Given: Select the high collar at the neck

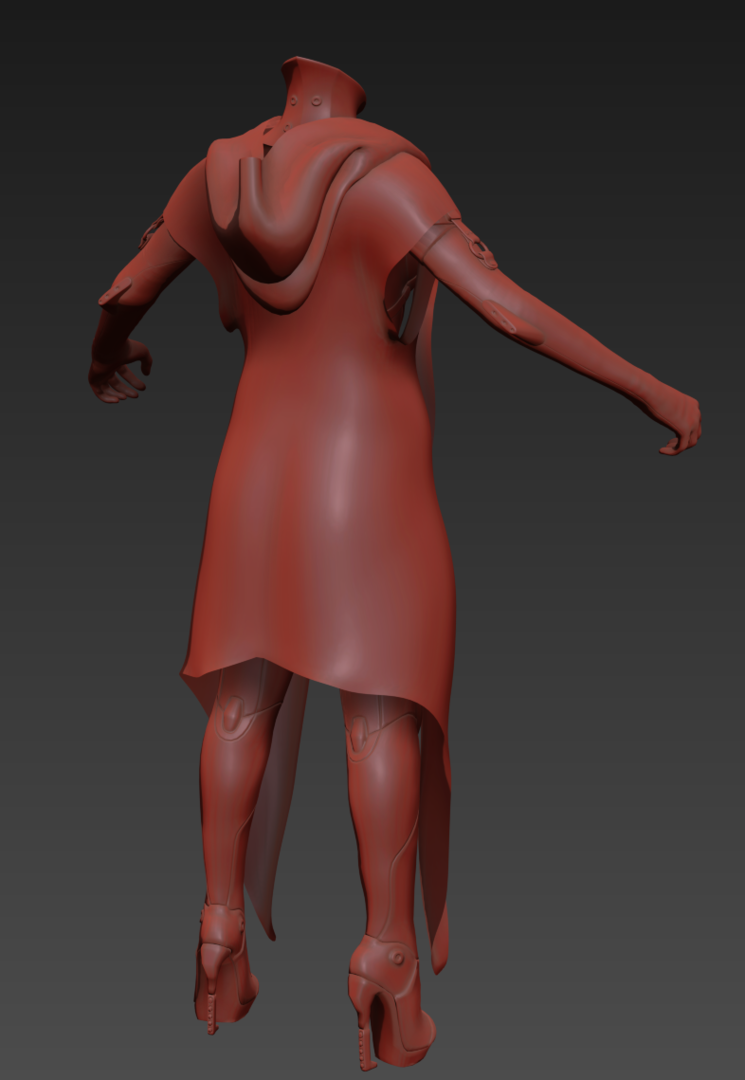Looking at the screenshot, I should click(322, 88).
